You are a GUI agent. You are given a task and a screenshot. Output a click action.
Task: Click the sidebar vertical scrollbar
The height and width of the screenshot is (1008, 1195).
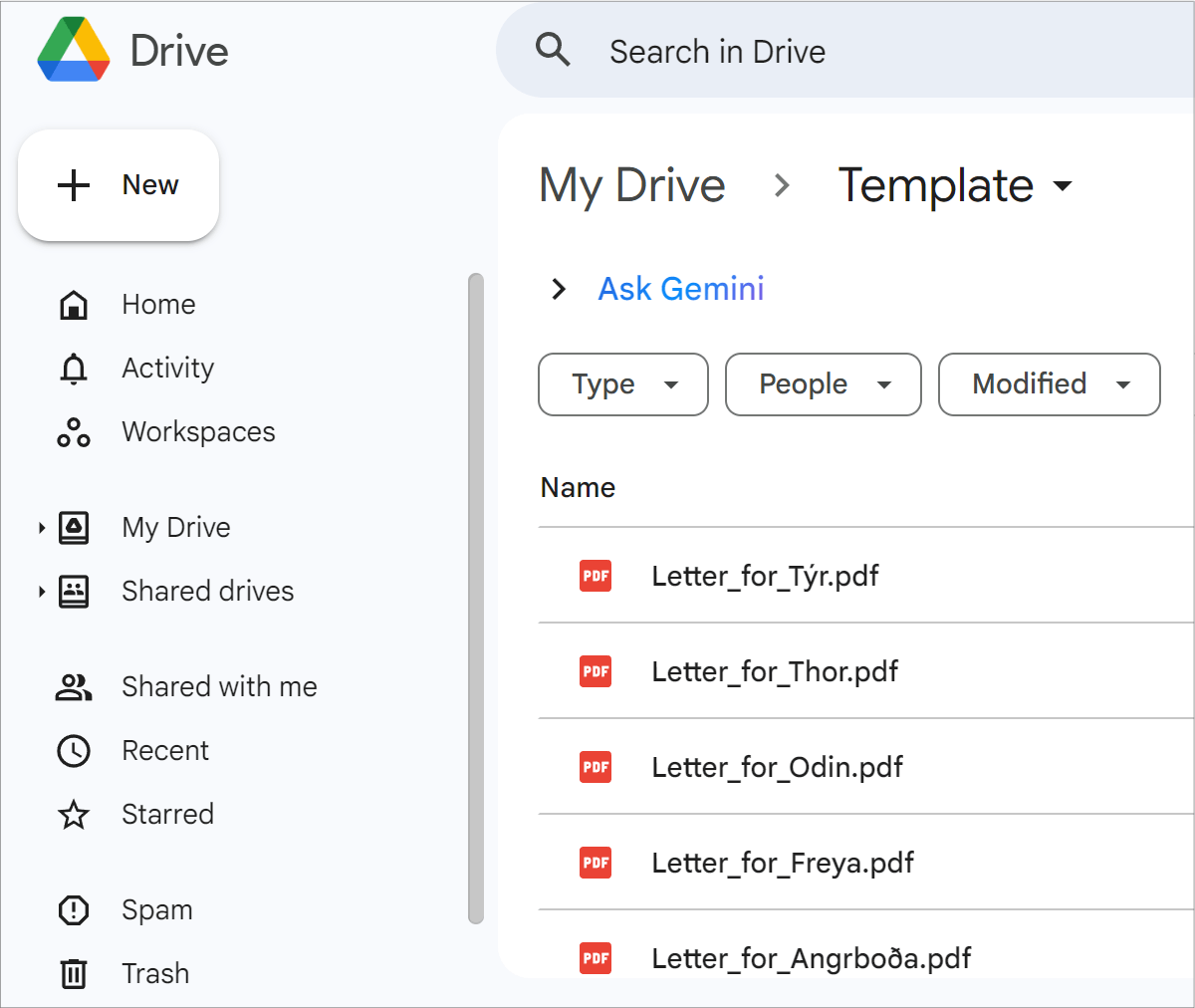476,599
